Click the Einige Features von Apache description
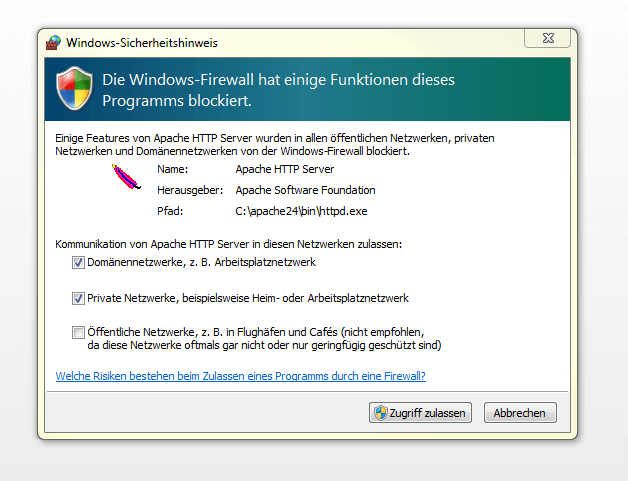The height and width of the screenshot is (481, 628). tap(275, 145)
